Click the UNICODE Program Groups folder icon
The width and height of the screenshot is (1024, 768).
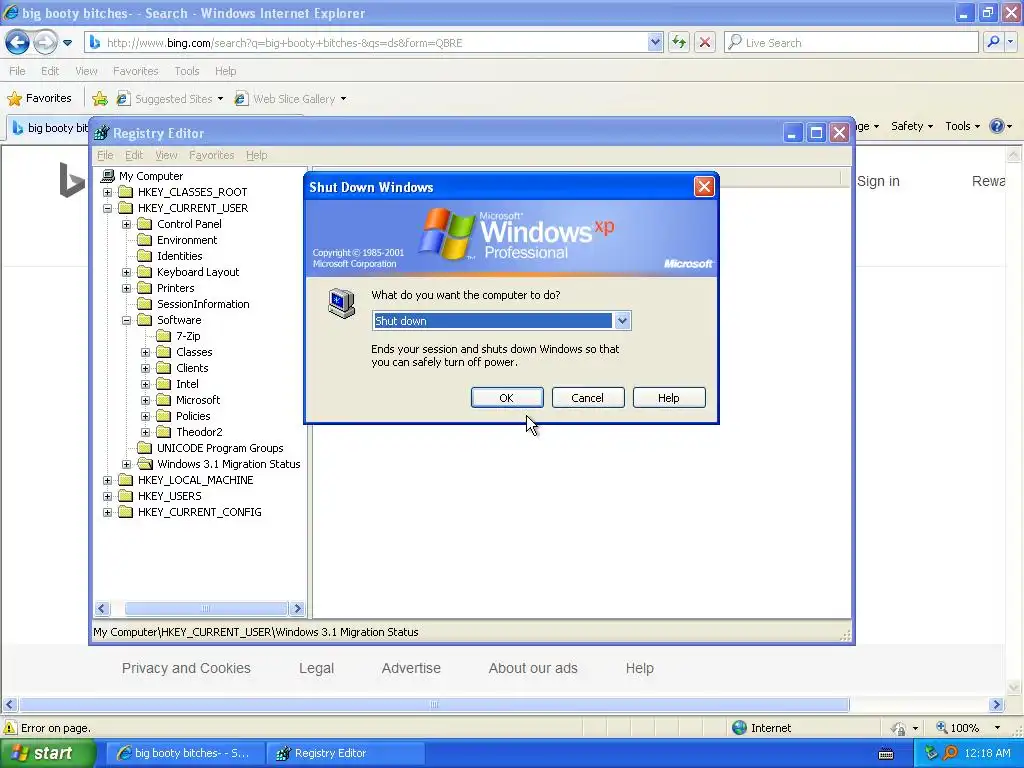click(144, 448)
